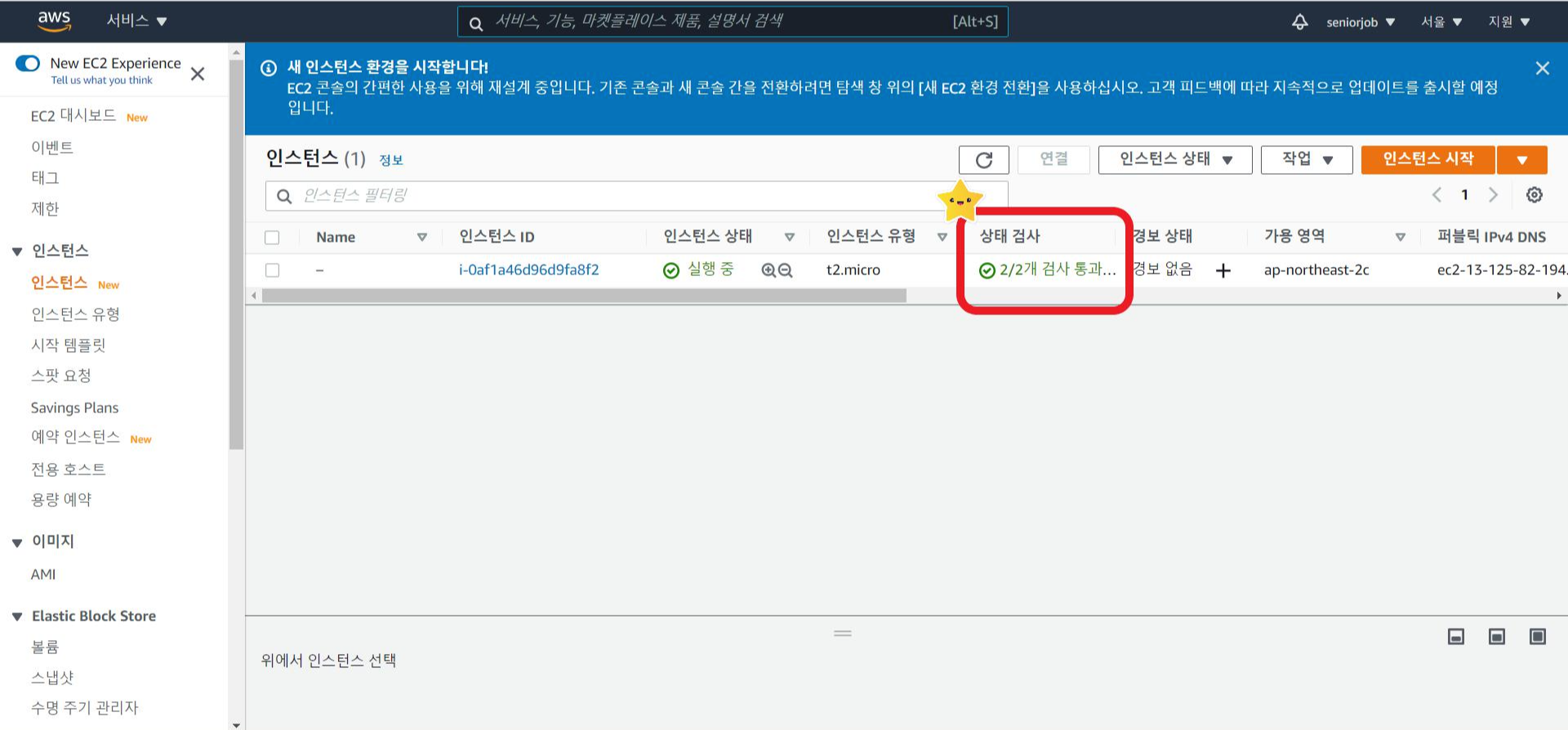The height and width of the screenshot is (730, 1568).
Task: Click the orange 인스턴스 시작 button
Action: (1428, 159)
